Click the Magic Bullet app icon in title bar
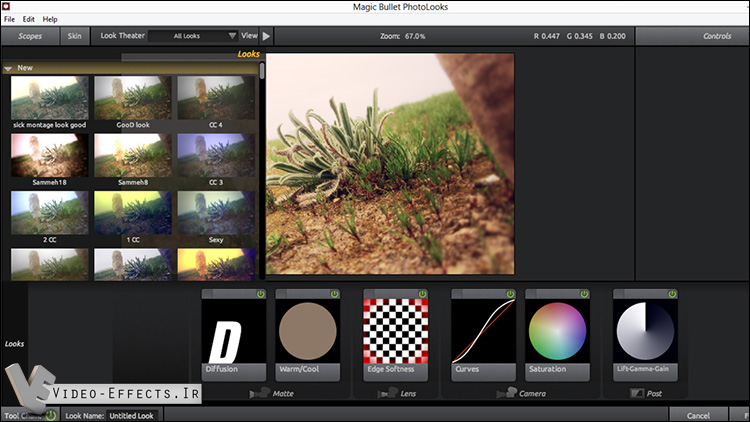 point(6,6)
